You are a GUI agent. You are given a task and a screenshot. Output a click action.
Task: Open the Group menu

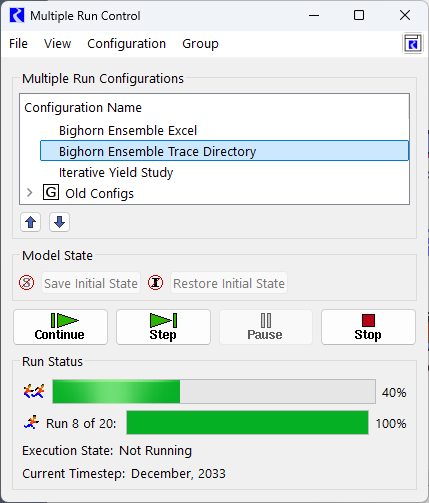pyautogui.click(x=200, y=44)
